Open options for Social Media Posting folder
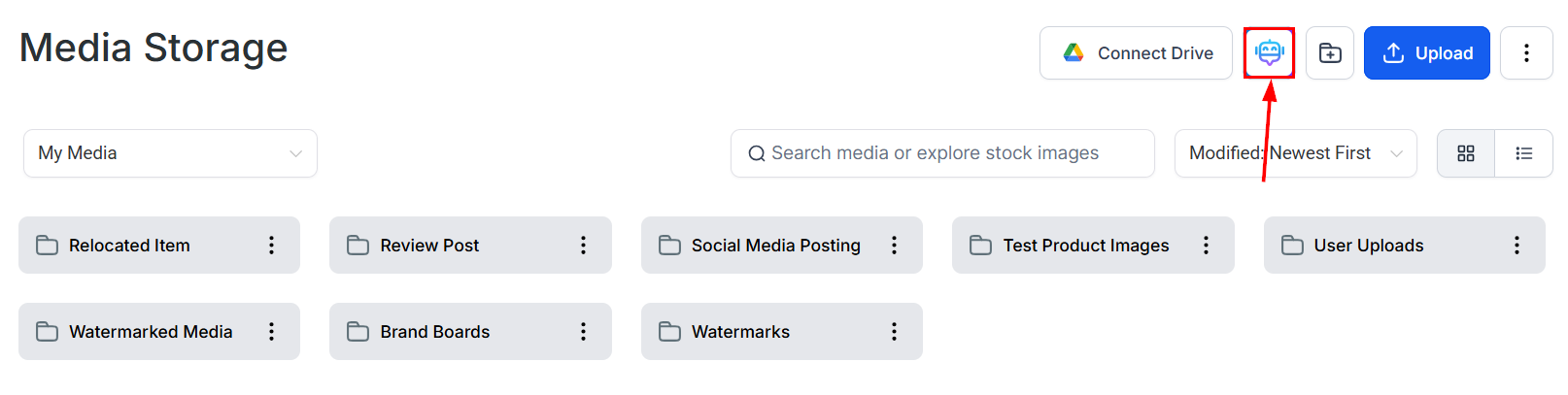The width and height of the screenshot is (1568, 395). pyautogui.click(x=894, y=246)
